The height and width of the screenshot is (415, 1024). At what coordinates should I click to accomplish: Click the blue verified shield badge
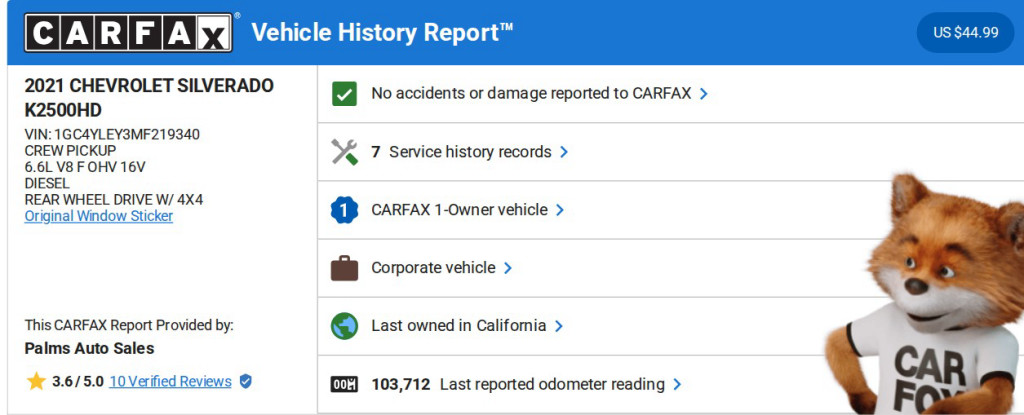246,381
